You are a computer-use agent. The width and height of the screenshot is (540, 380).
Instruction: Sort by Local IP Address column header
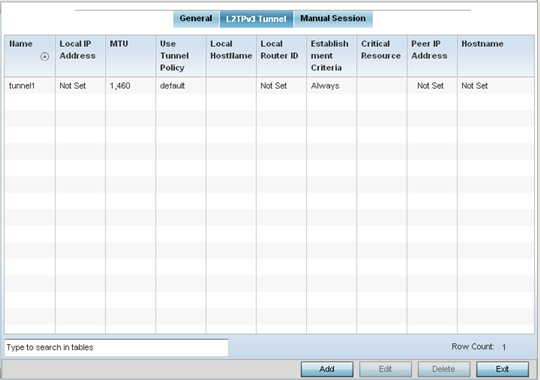80,56
